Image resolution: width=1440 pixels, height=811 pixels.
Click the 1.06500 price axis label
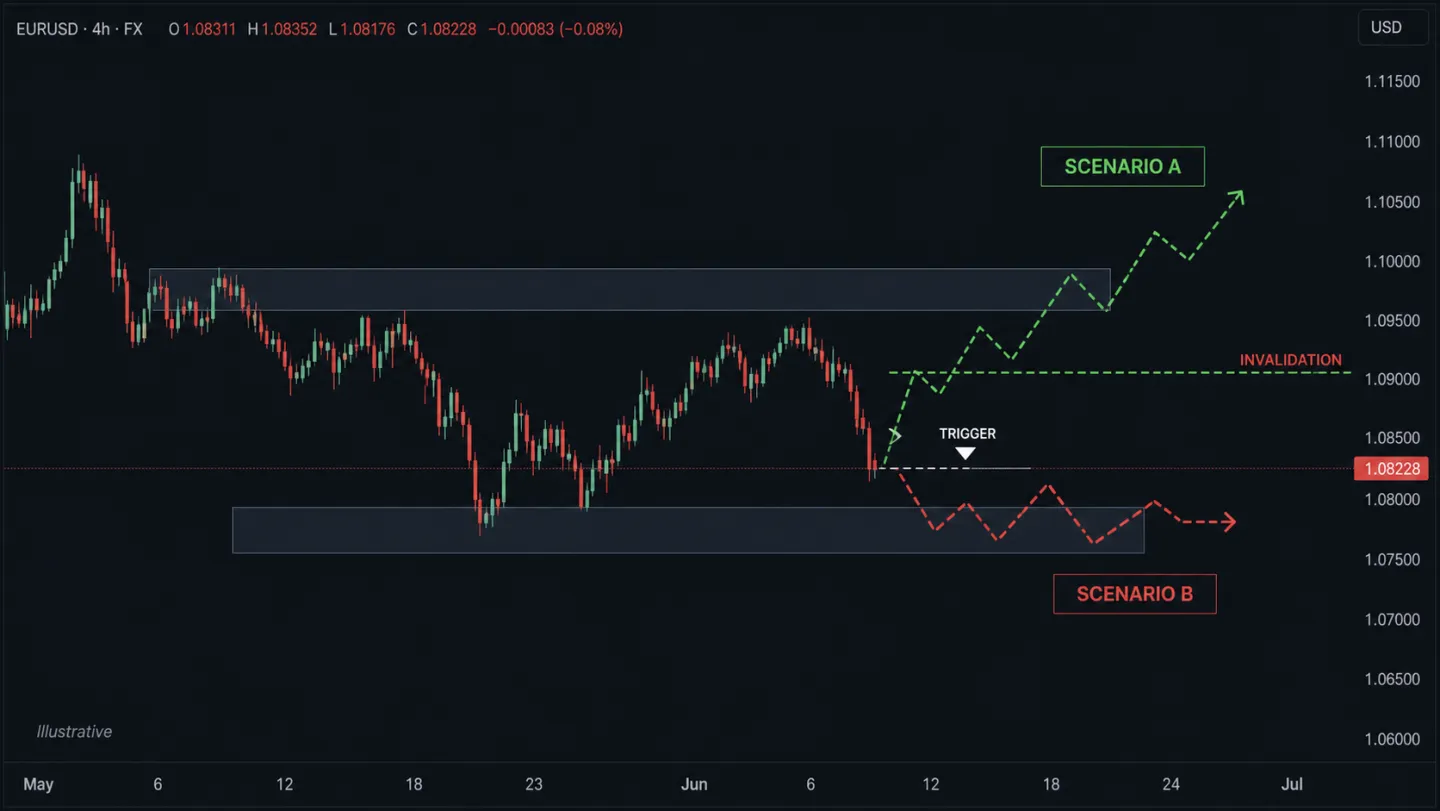1392,679
